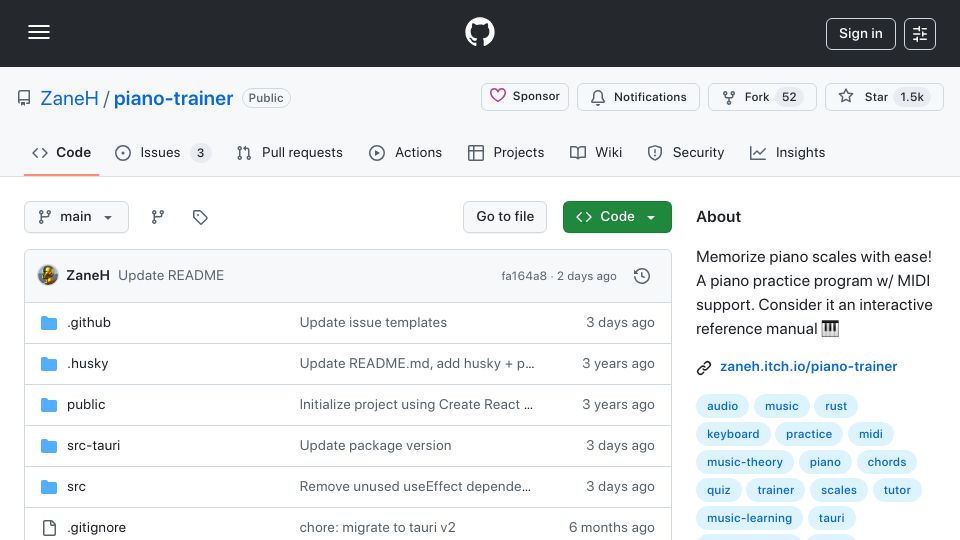Expand the green Code dropdown
Screen dimensions: 960x540
tap(617, 217)
